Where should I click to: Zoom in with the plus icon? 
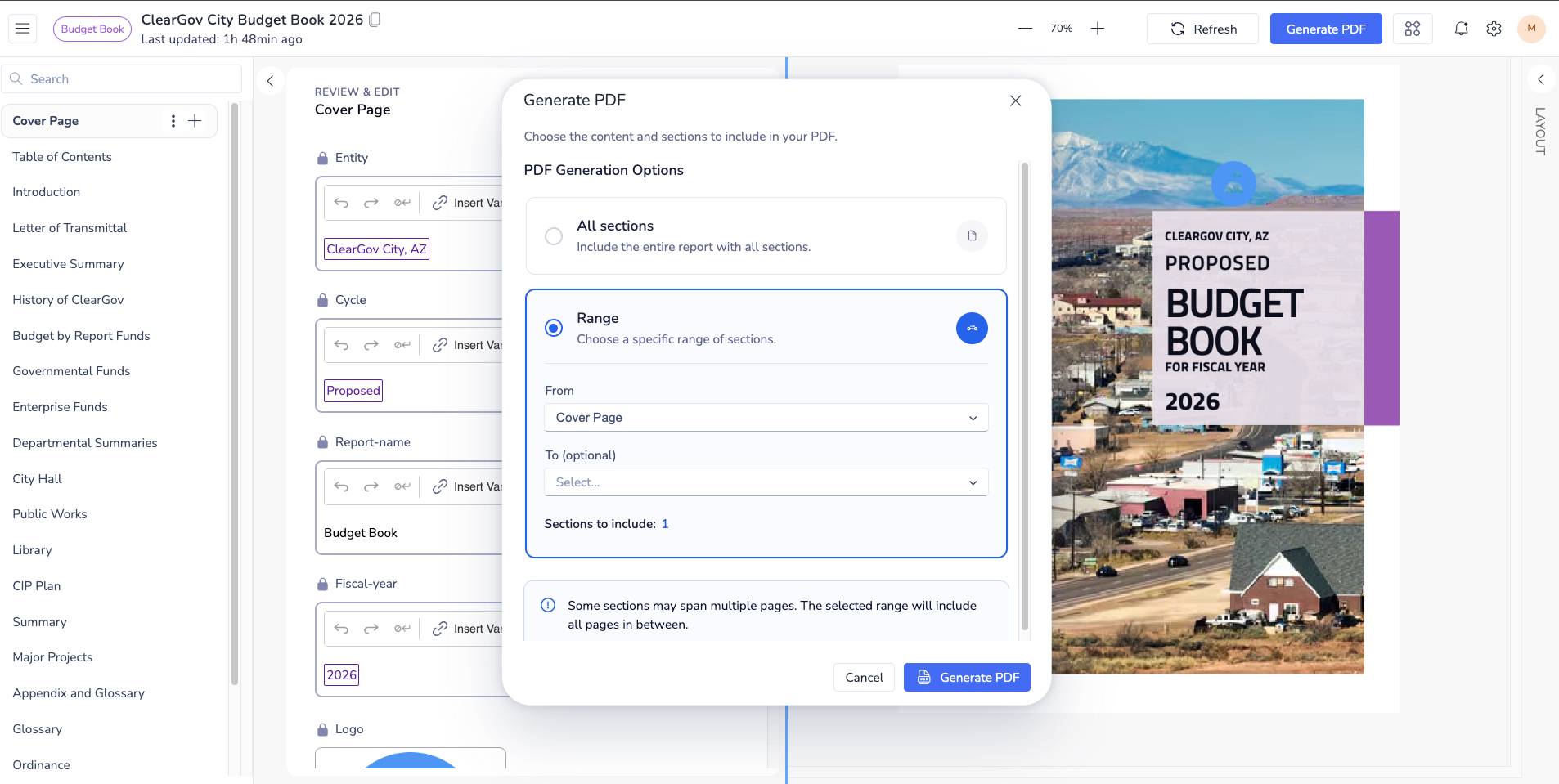pyautogui.click(x=1098, y=29)
